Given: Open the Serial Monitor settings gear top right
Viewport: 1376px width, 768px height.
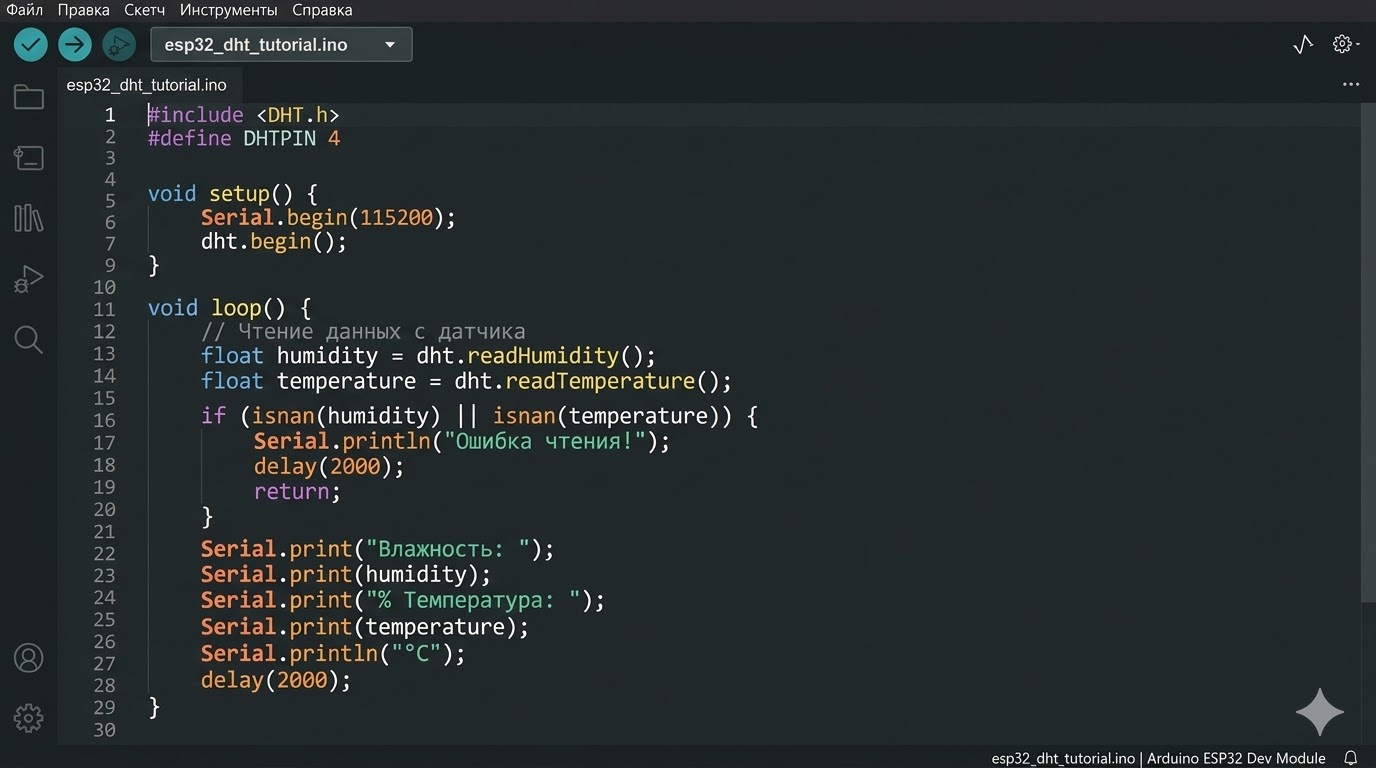Looking at the screenshot, I should click(x=1341, y=44).
